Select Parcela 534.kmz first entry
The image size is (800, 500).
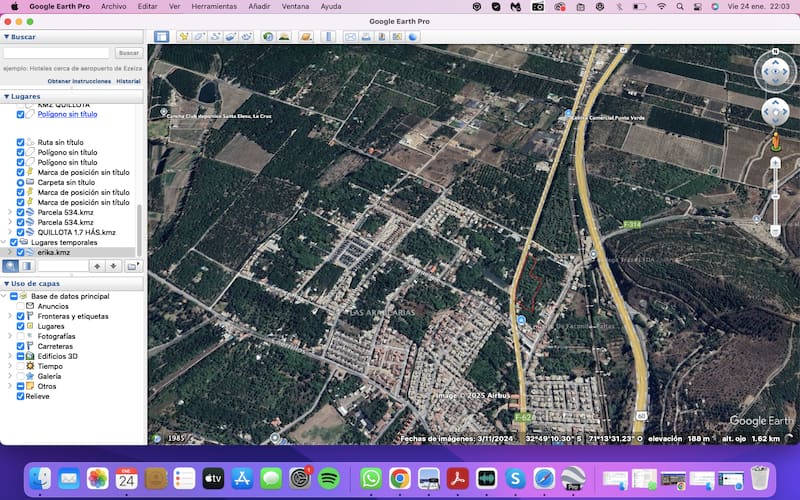[65, 212]
